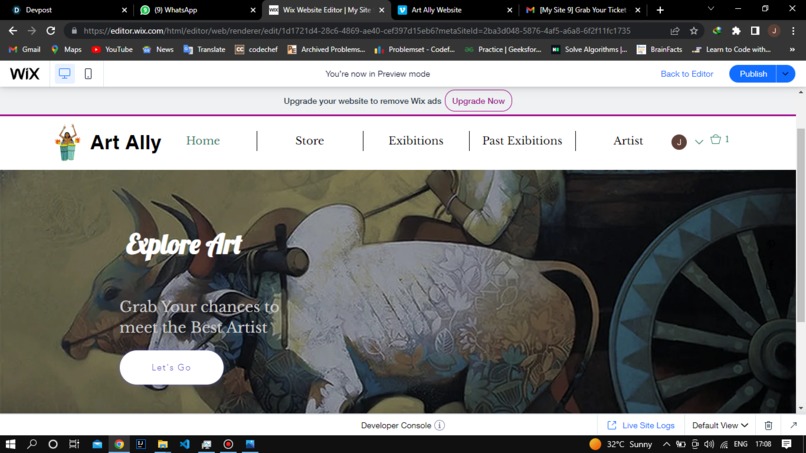Clear console with trash icon

point(768,425)
